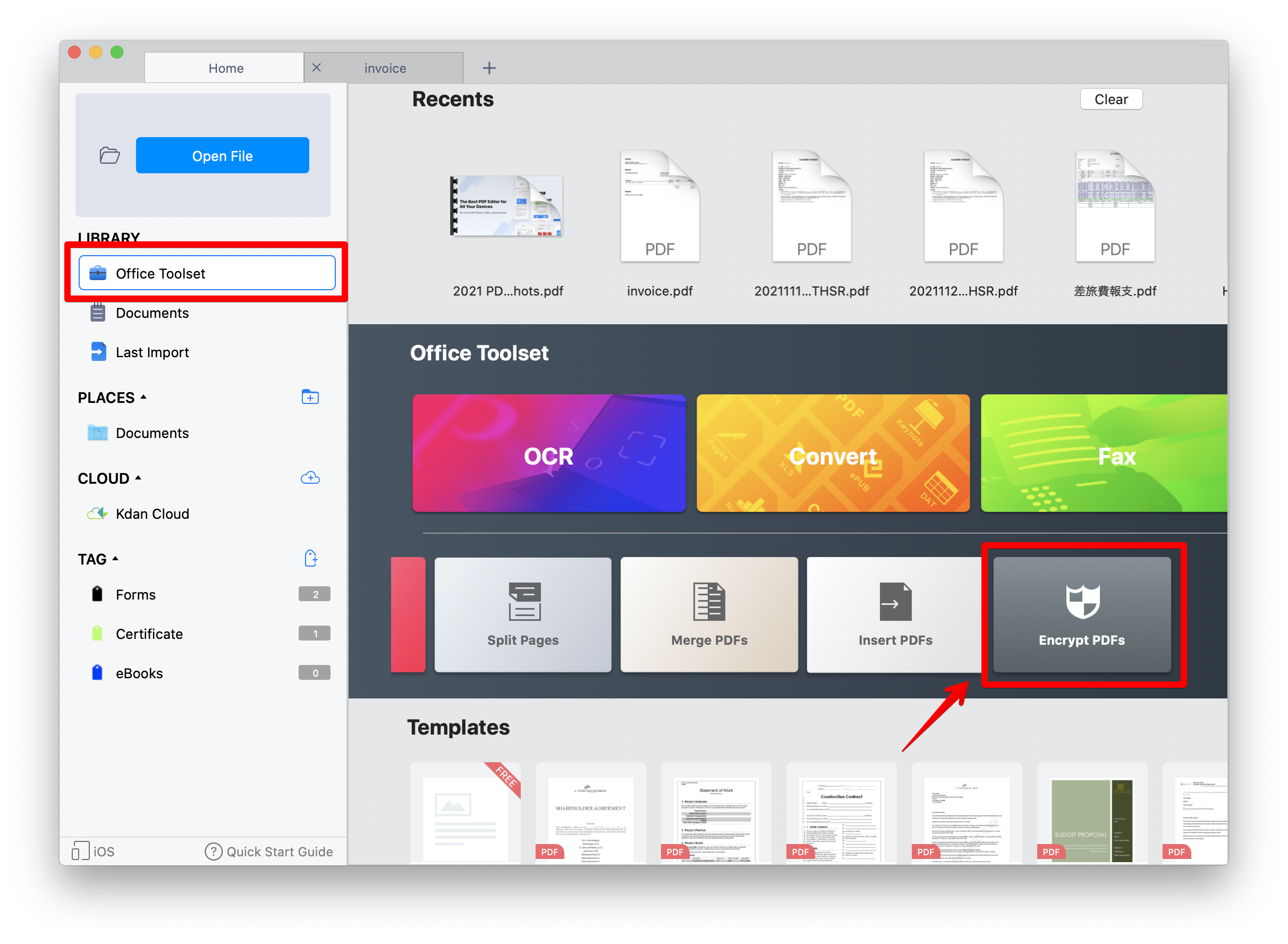1288x944 pixels.
Task: Add a new tag with the tag icon
Action: coord(310,558)
